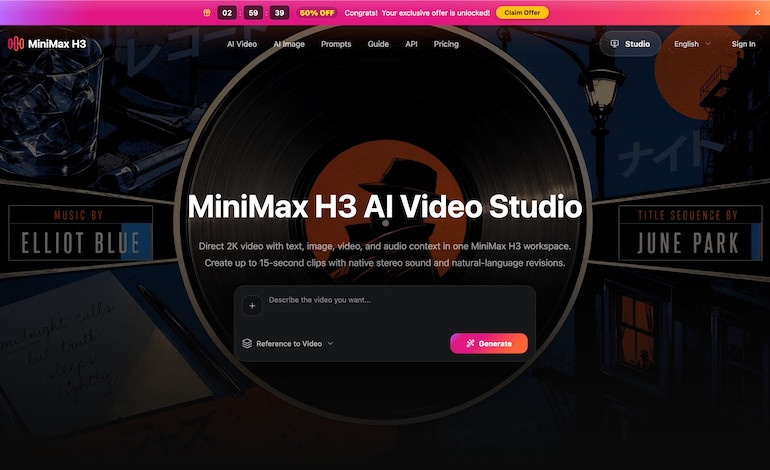
Task: Click the Claim Offer button
Action: coord(522,13)
